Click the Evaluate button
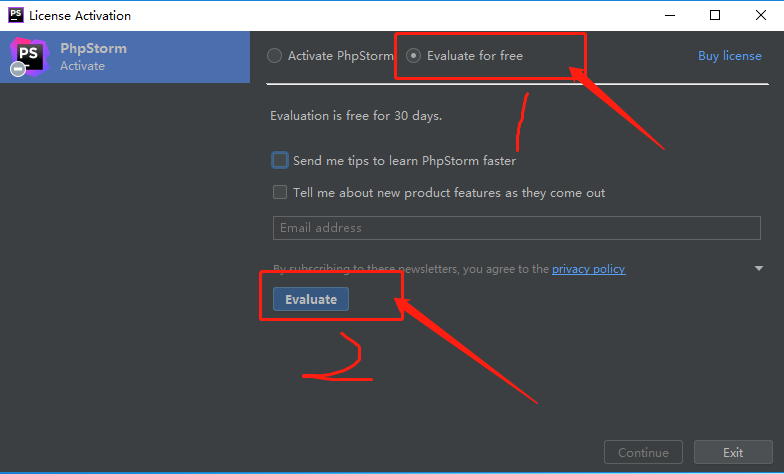 [x=310, y=299]
